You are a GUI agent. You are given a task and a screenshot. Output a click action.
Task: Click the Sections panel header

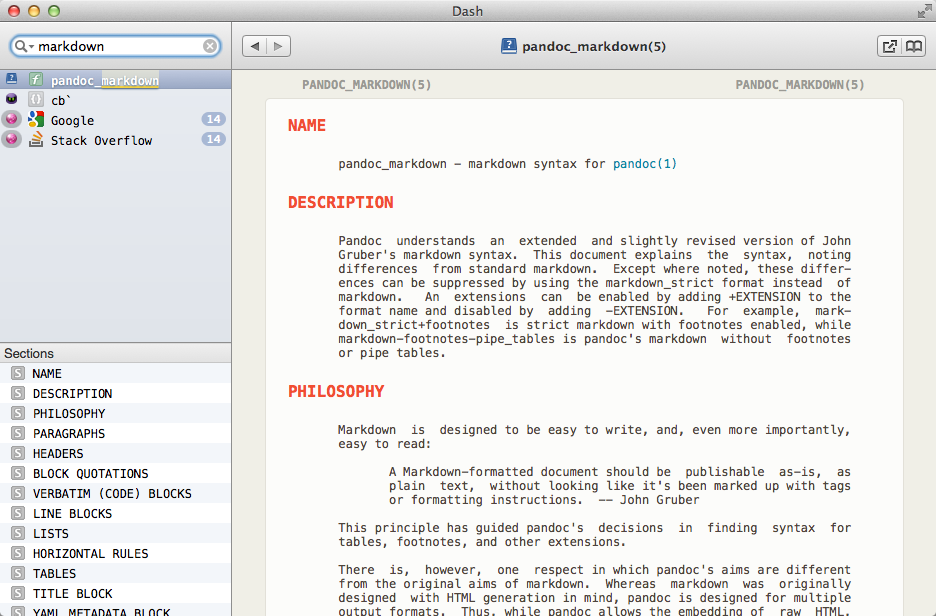[x=115, y=353]
